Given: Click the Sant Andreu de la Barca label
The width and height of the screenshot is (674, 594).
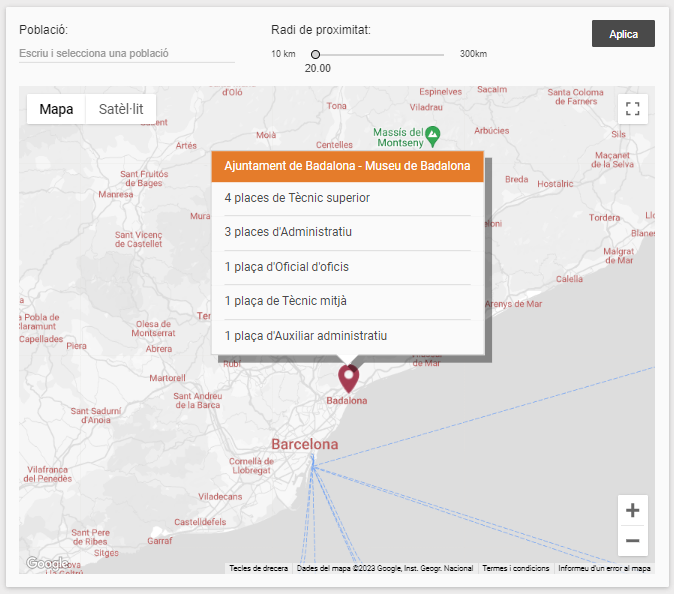Looking at the screenshot, I should [x=198, y=401].
